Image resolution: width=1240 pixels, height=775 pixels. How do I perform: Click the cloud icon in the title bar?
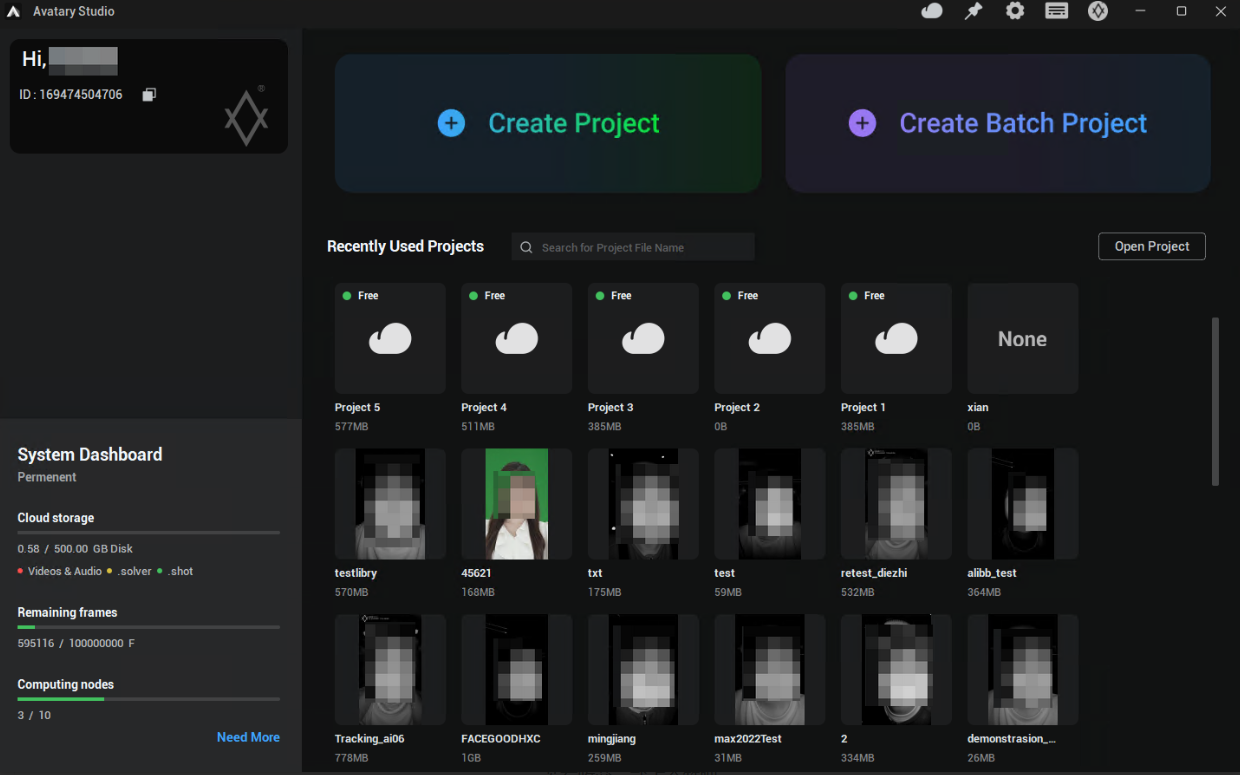(932, 11)
